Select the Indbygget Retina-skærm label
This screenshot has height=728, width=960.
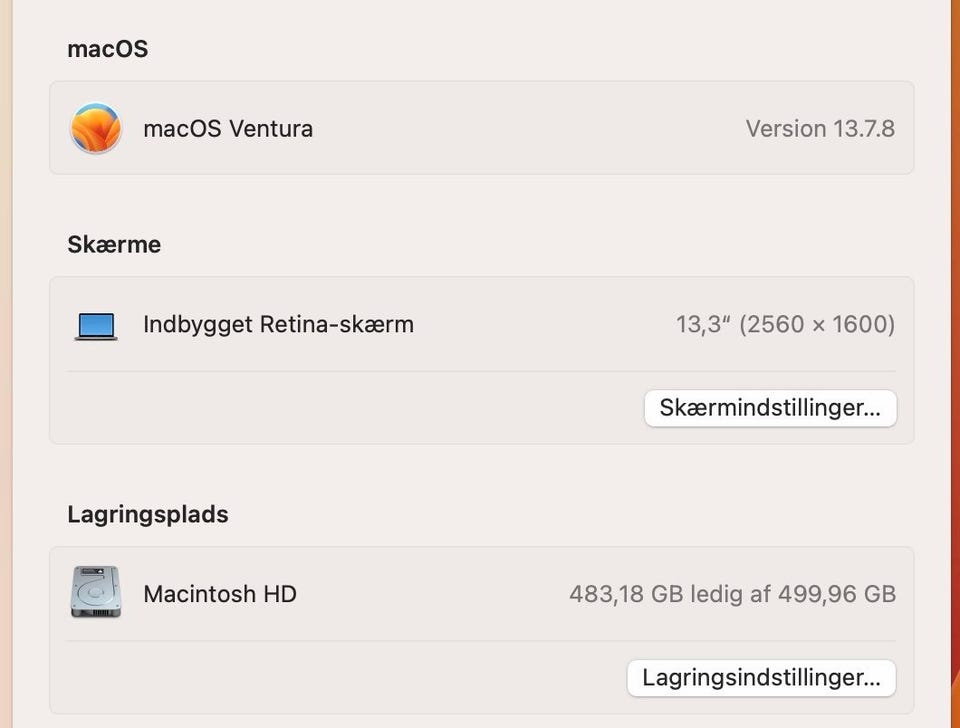click(278, 324)
